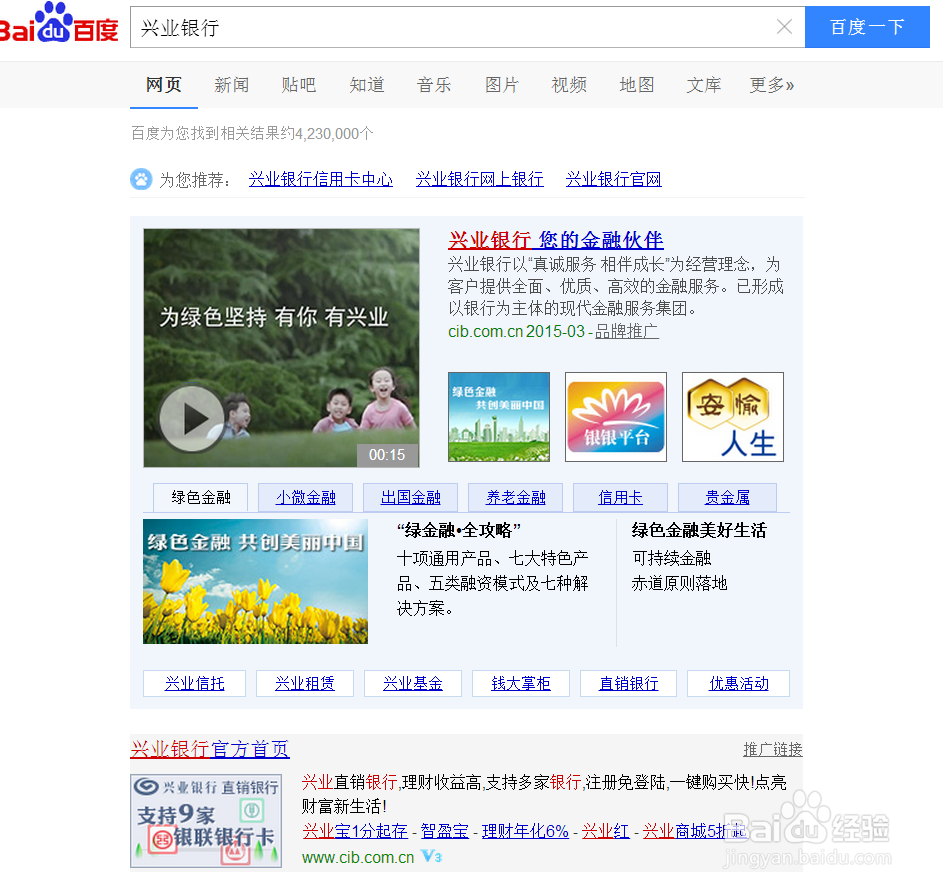Open the 直销银行 button link
Image resolution: width=943 pixels, height=891 pixels.
(x=628, y=684)
